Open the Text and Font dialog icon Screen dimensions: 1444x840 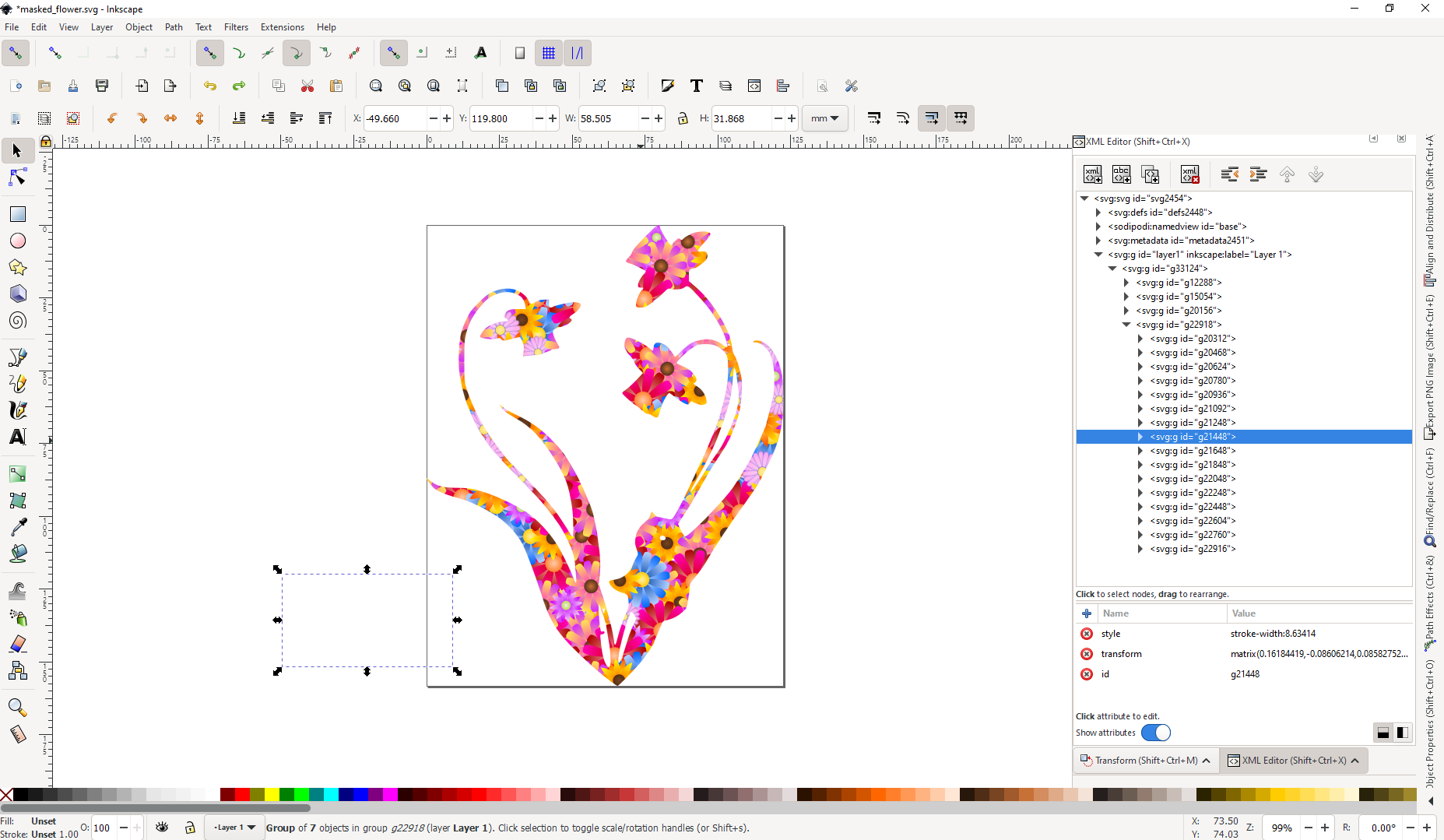coord(696,86)
